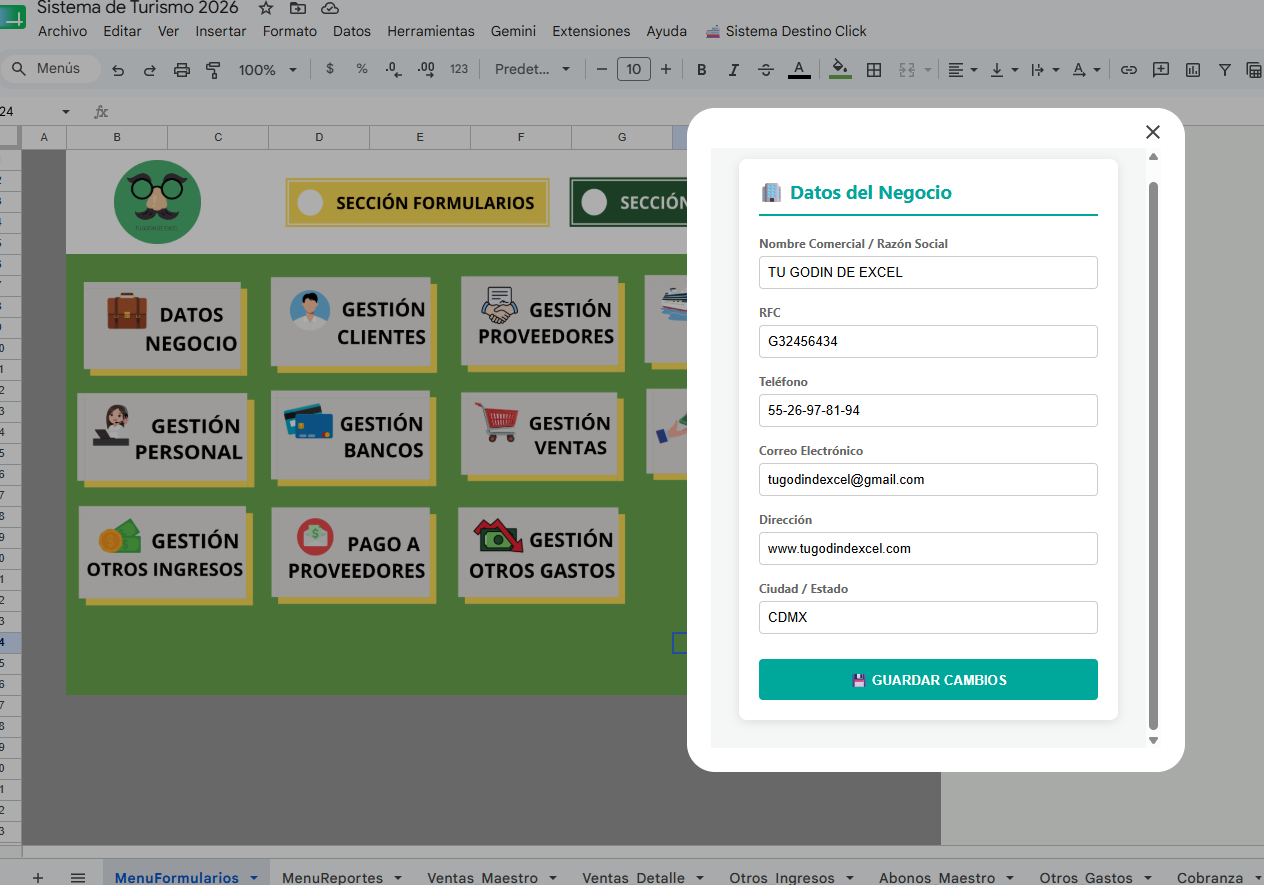
Task: Open Insertar menu
Action: 221,31
